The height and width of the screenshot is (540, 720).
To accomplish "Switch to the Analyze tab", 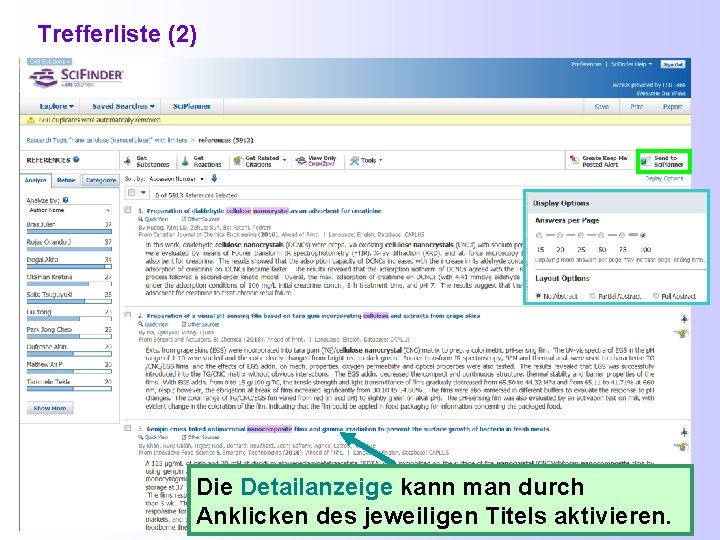I will tap(35, 180).
